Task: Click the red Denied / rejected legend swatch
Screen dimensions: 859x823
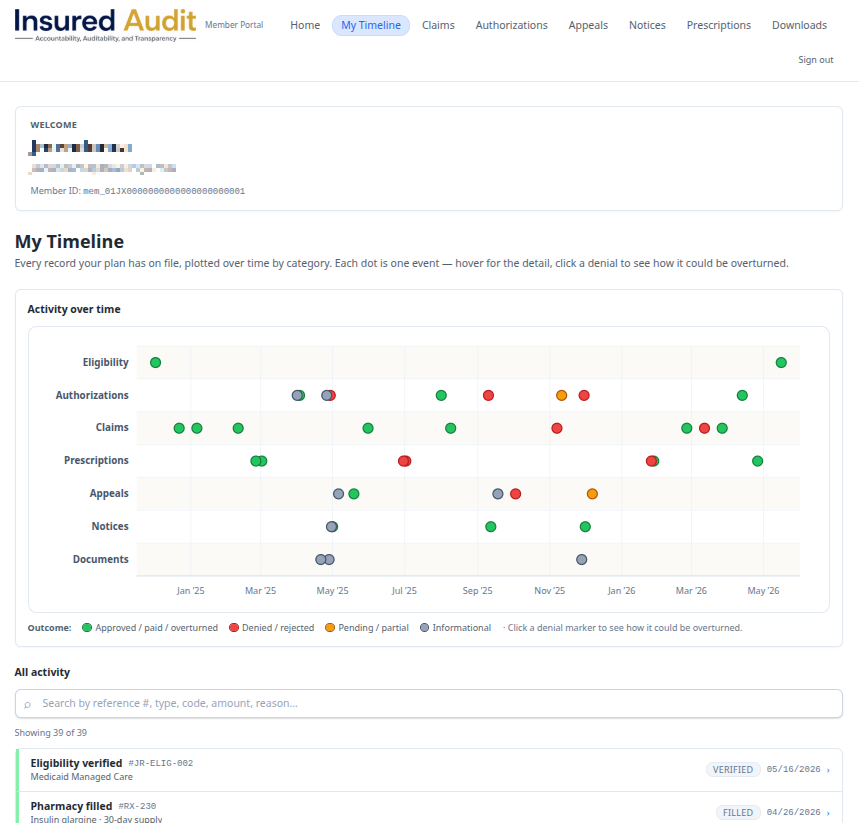Action: 234,627
